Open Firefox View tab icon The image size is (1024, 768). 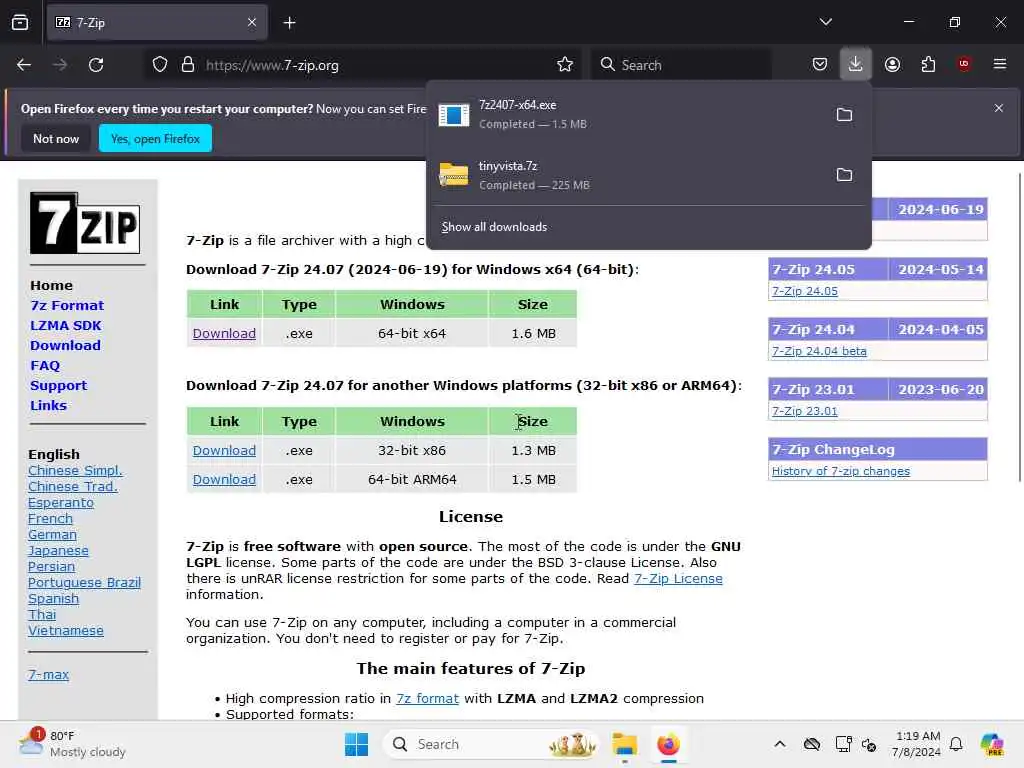point(20,23)
